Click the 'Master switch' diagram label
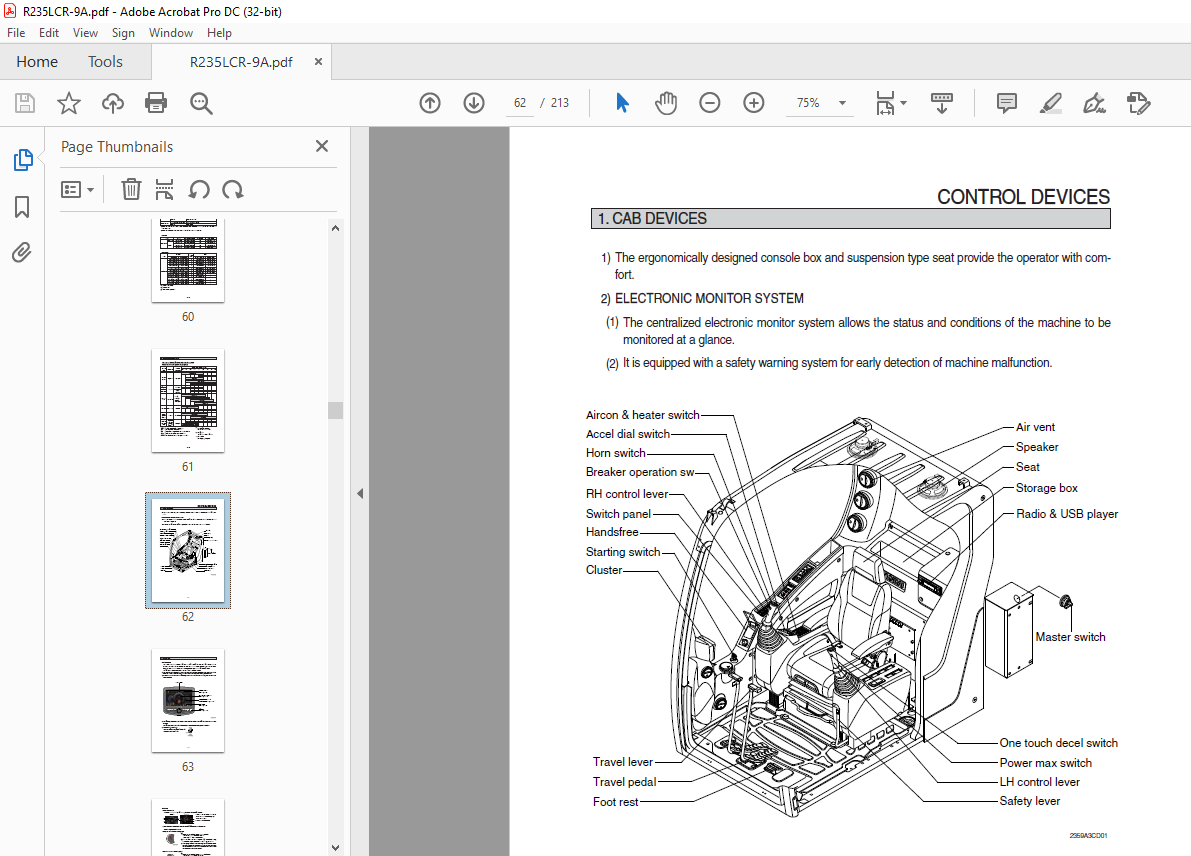 [x=1070, y=637]
